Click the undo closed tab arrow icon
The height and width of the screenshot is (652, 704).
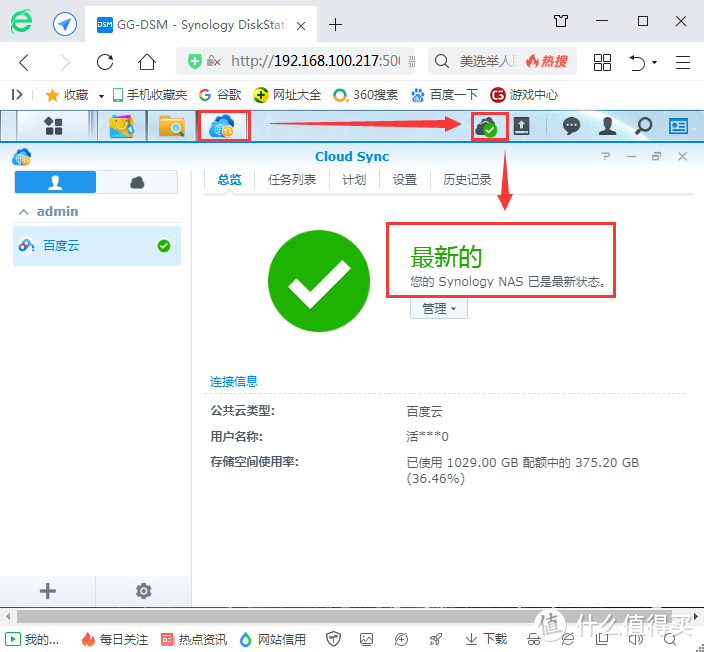pos(638,62)
